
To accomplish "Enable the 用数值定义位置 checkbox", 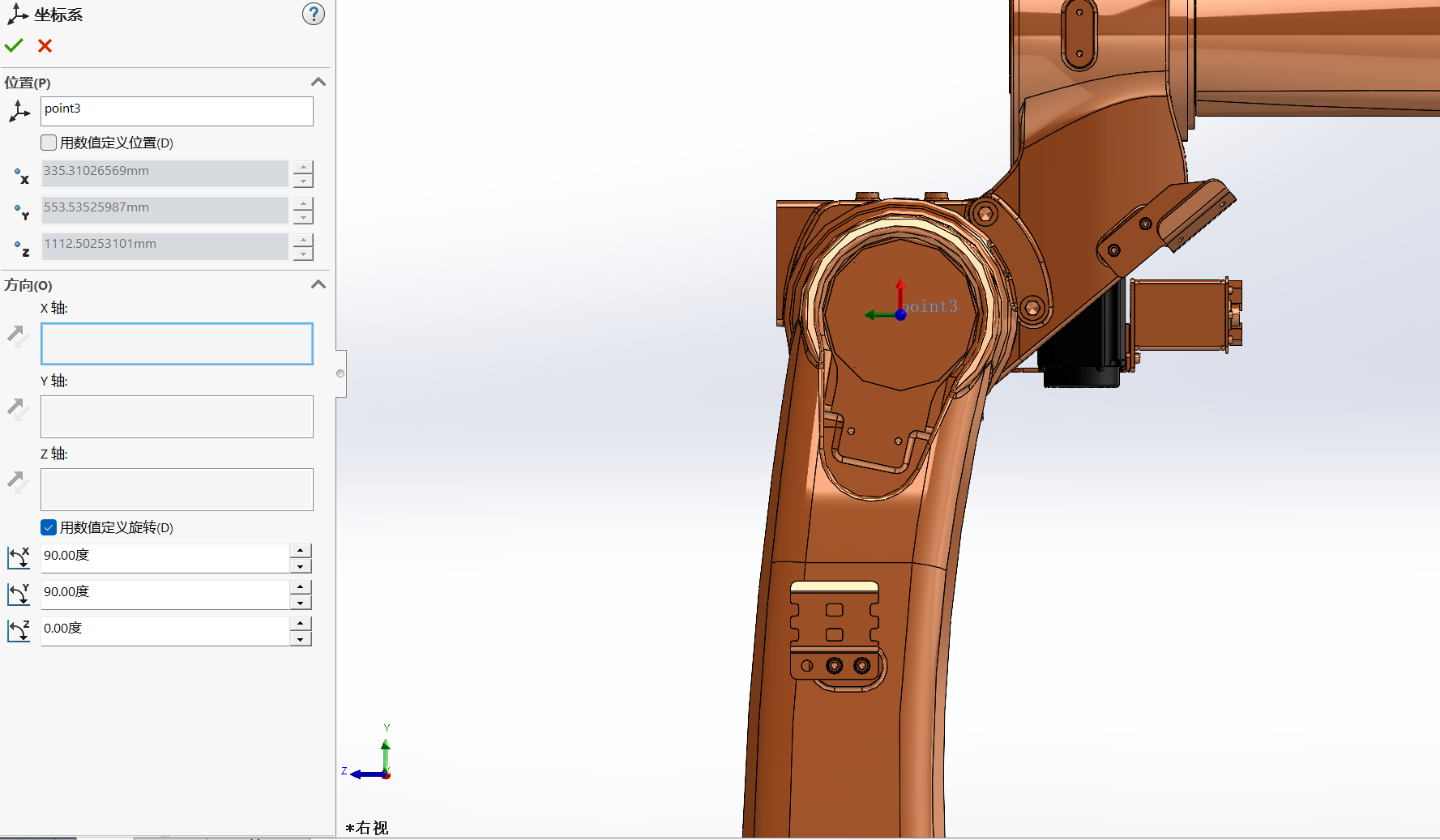I will (49, 143).
